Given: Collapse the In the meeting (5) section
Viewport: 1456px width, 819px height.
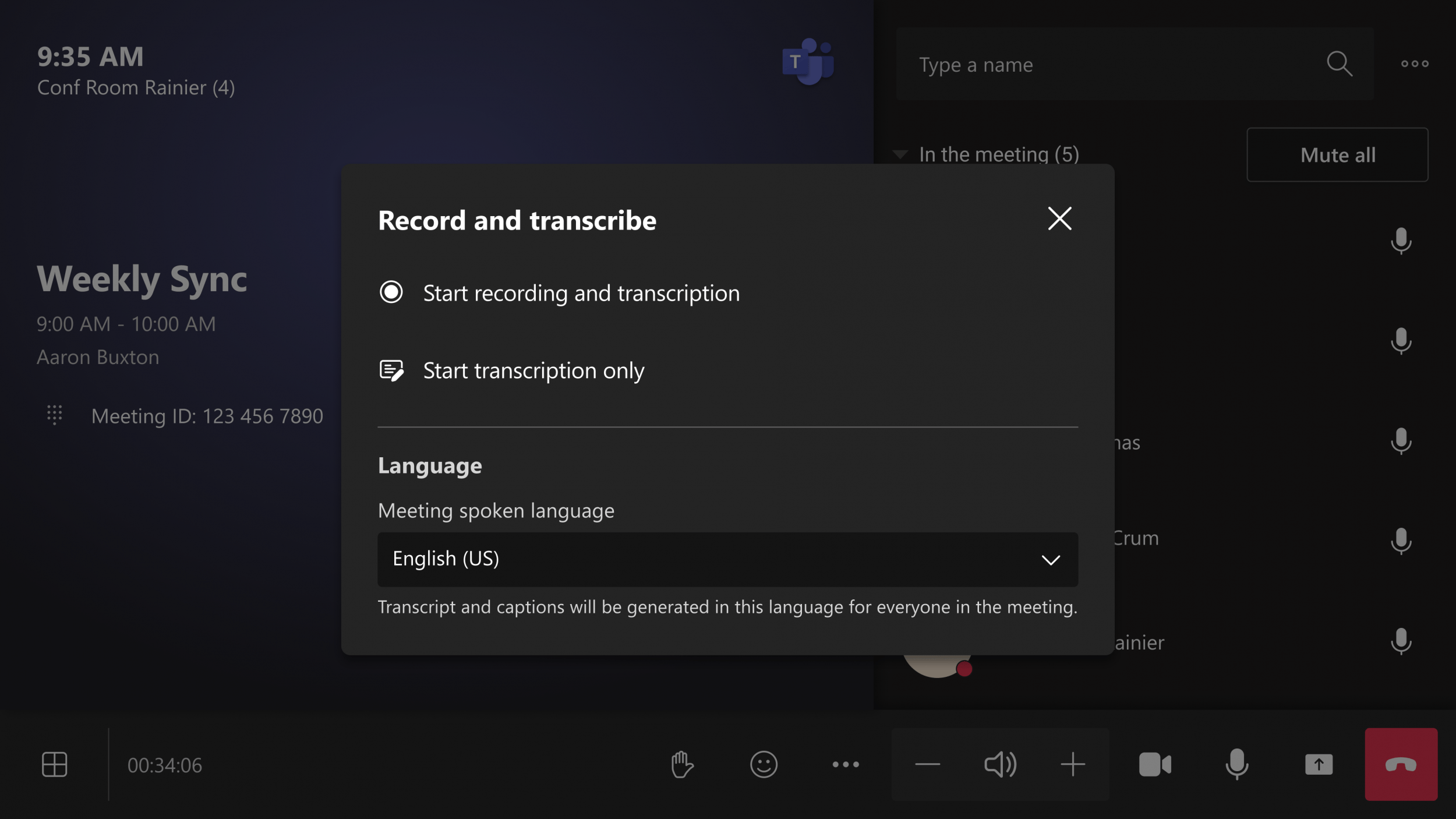Looking at the screenshot, I should tap(900, 153).
